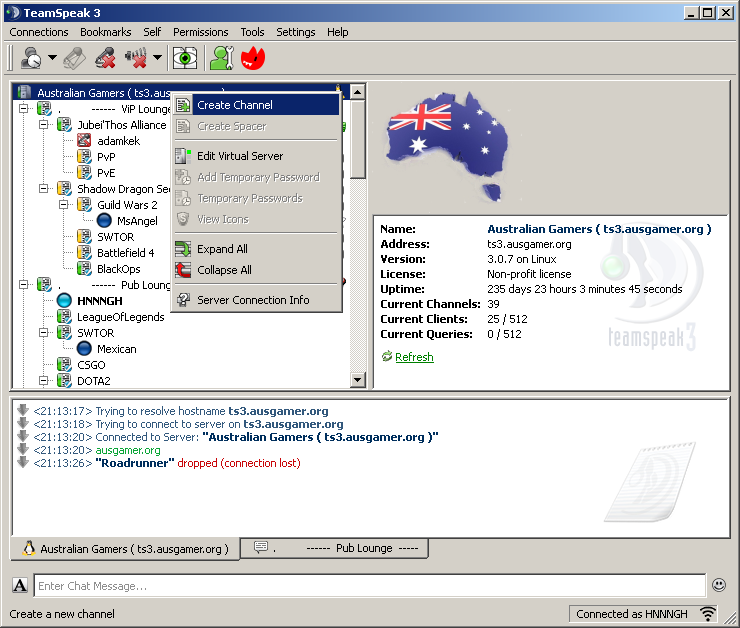Click the Edit Virtual Server icon
Image resolution: width=740 pixels, height=628 pixels.
pyautogui.click(x=183, y=156)
